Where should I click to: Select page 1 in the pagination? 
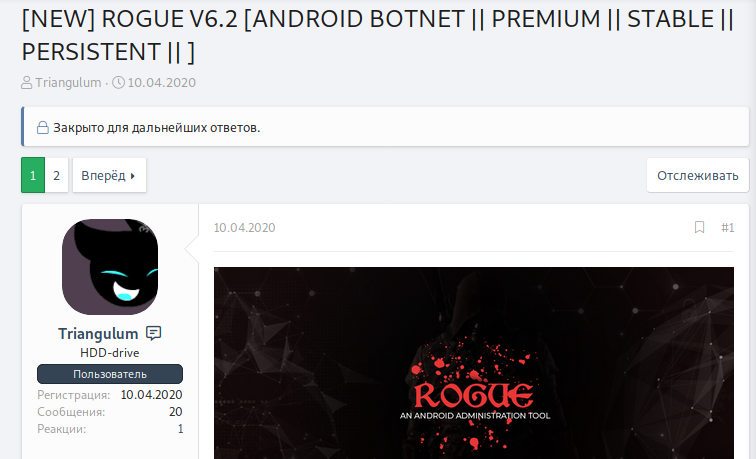pyautogui.click(x=33, y=175)
